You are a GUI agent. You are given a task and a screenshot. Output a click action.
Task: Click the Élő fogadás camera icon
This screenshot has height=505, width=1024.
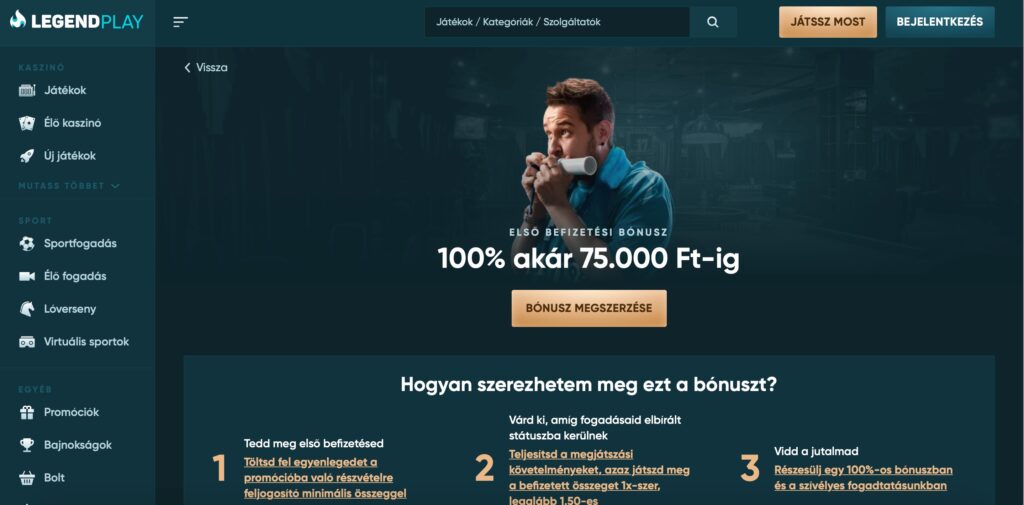(x=27, y=276)
